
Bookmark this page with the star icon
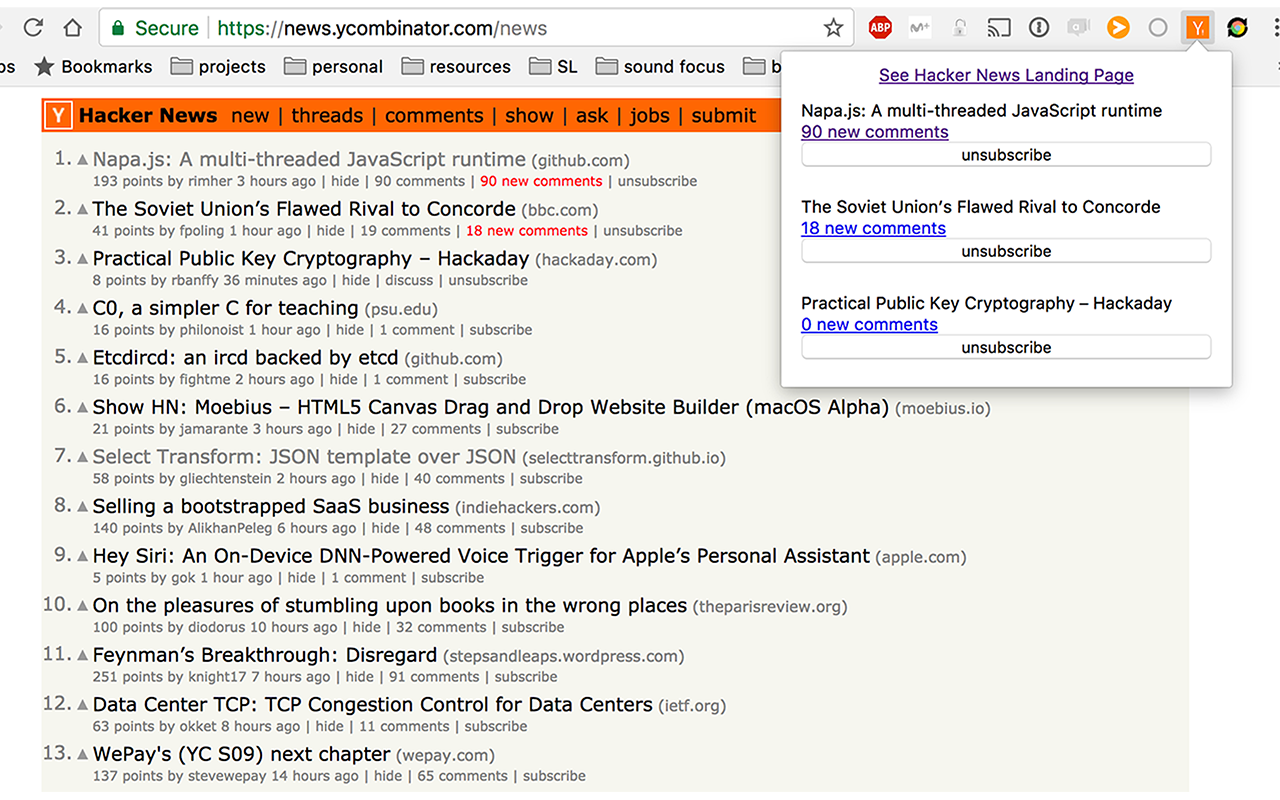(x=833, y=28)
